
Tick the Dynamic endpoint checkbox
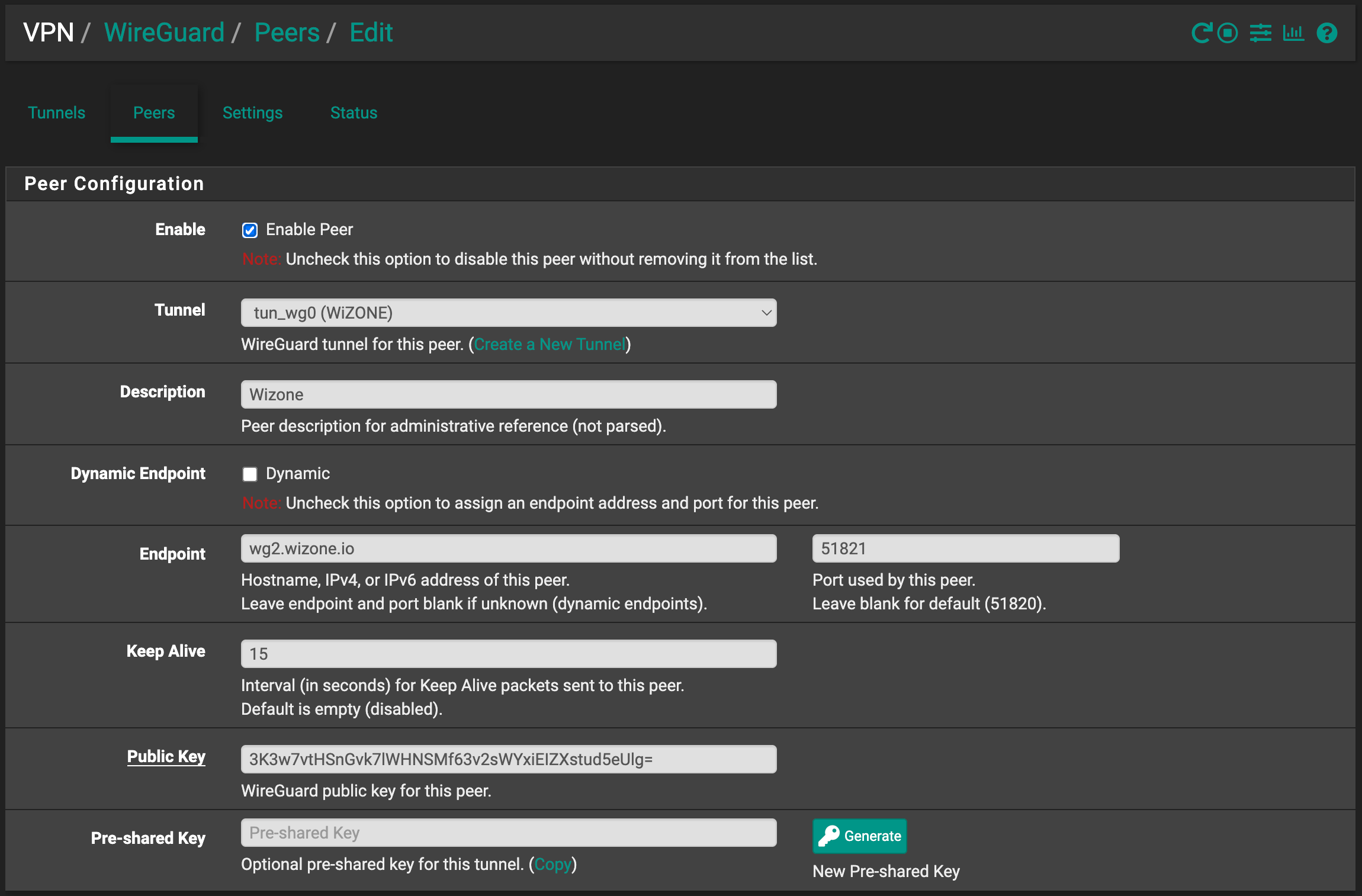click(250, 474)
